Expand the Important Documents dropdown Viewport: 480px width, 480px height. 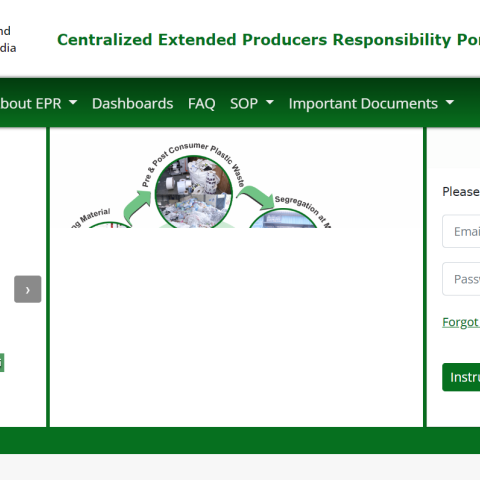371,103
